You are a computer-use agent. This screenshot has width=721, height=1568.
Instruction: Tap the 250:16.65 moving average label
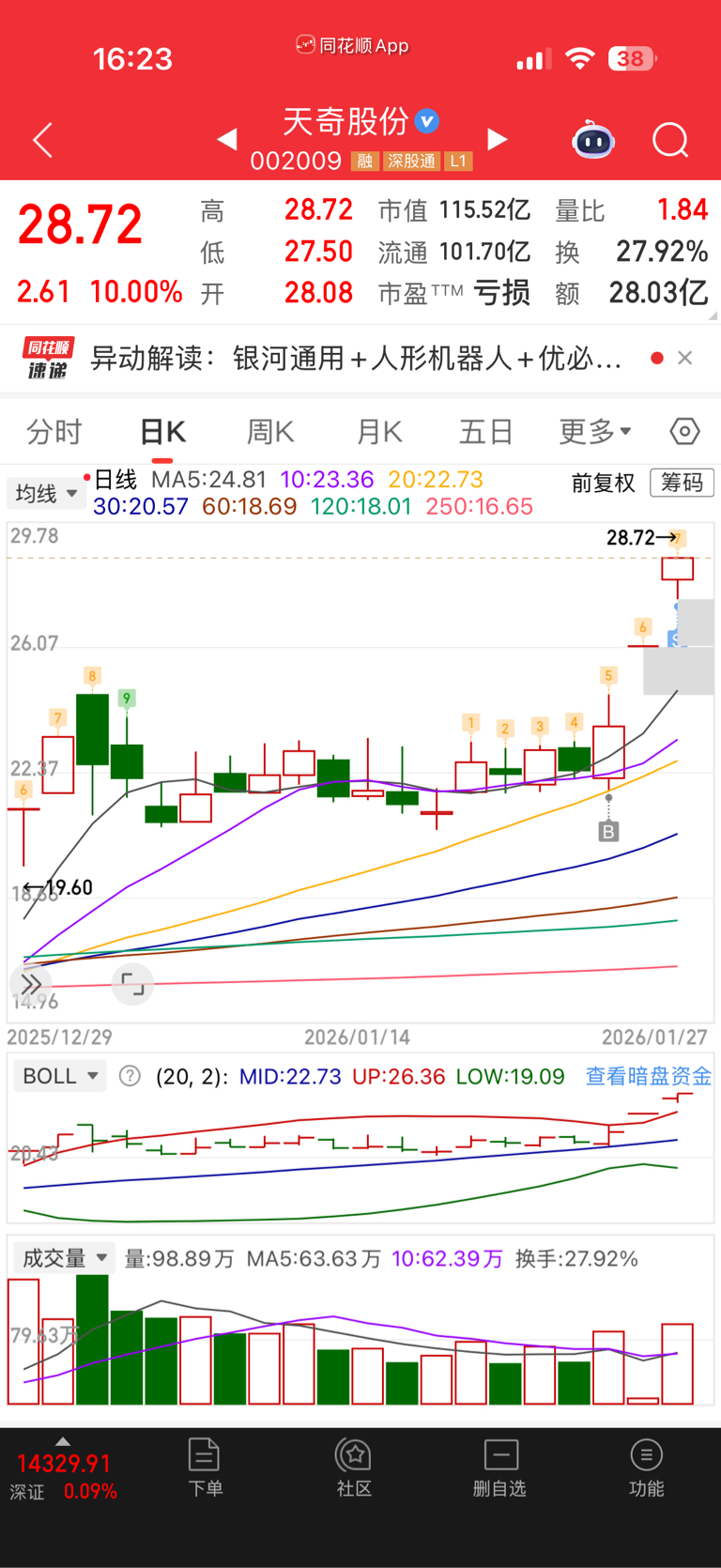pos(479,507)
